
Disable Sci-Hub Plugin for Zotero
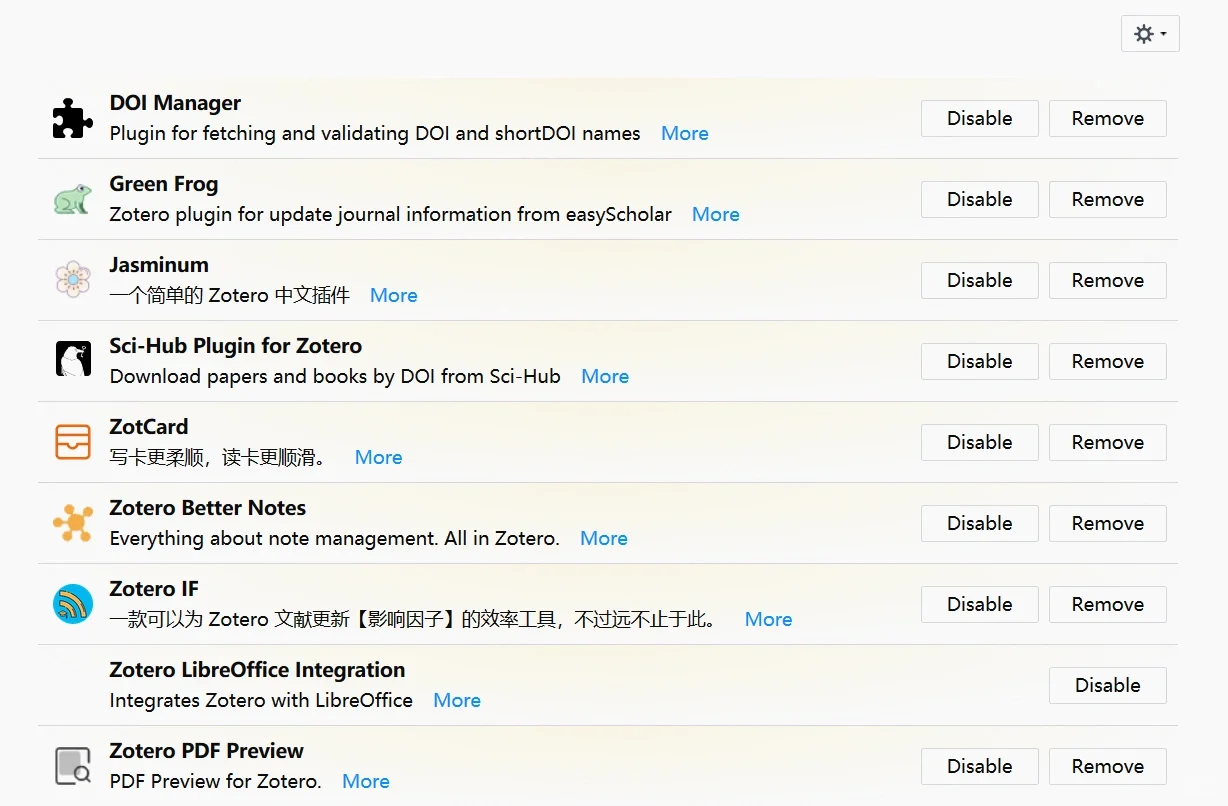click(x=979, y=361)
